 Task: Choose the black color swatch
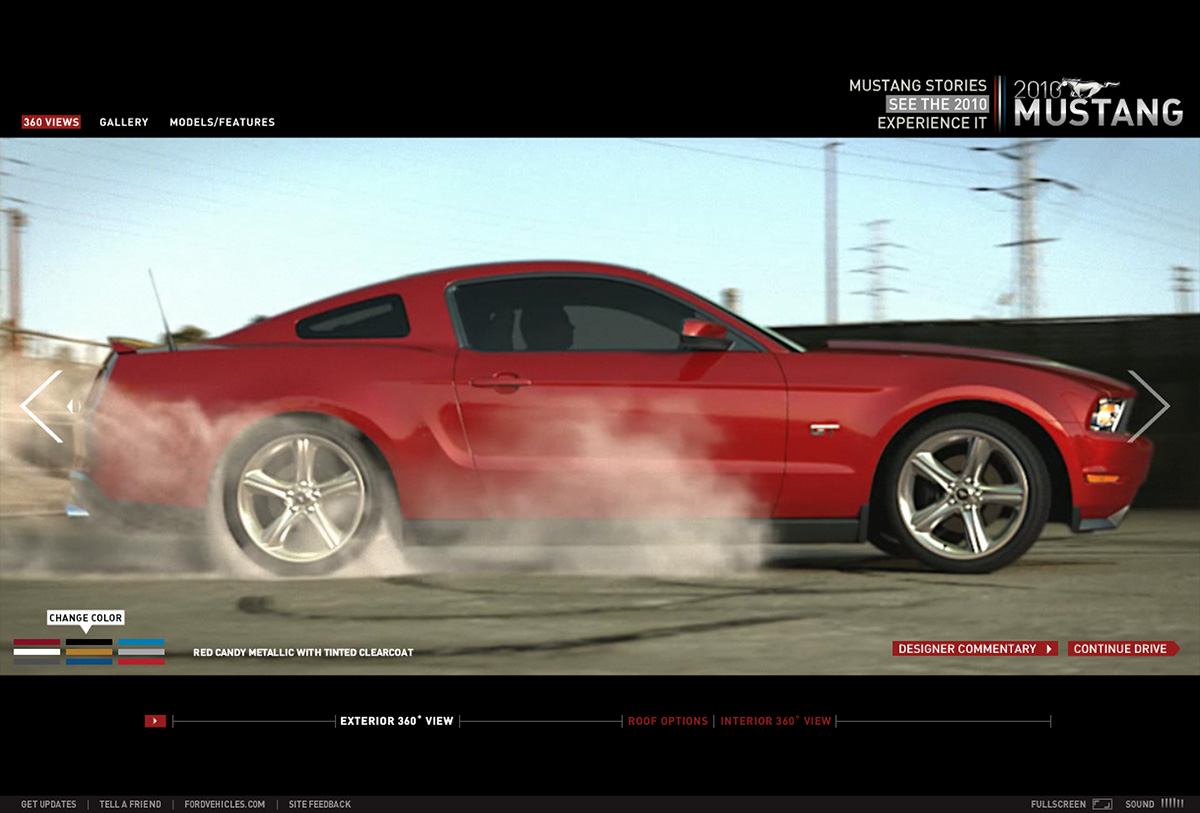(89, 642)
